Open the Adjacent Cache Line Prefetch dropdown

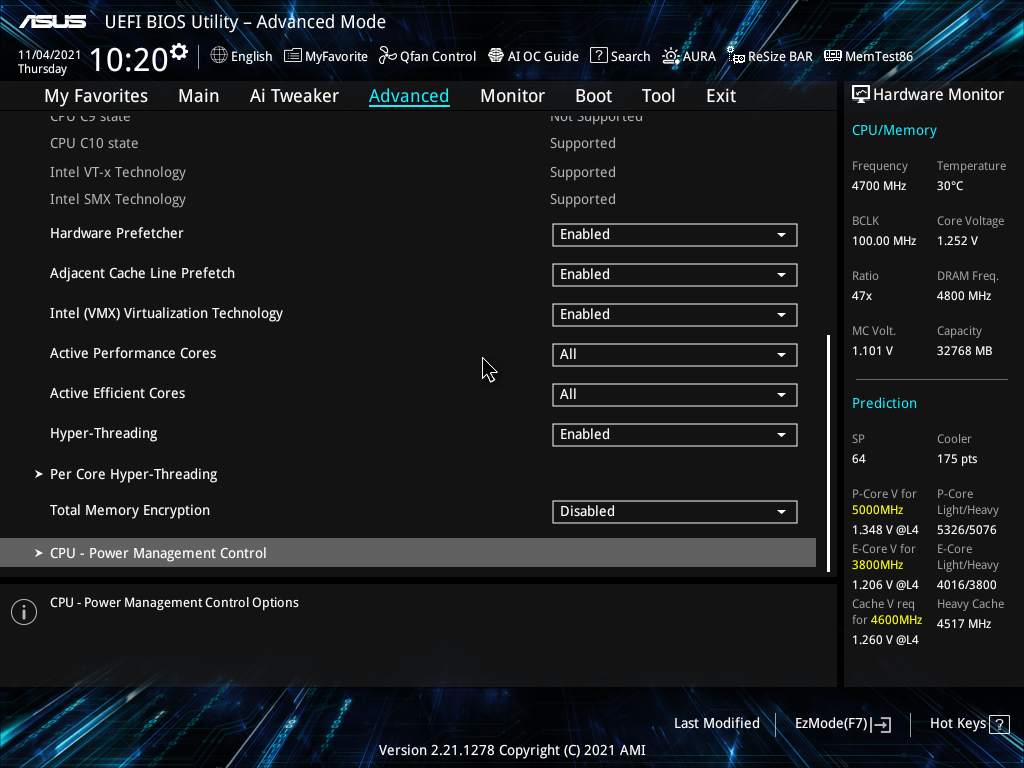tap(675, 274)
